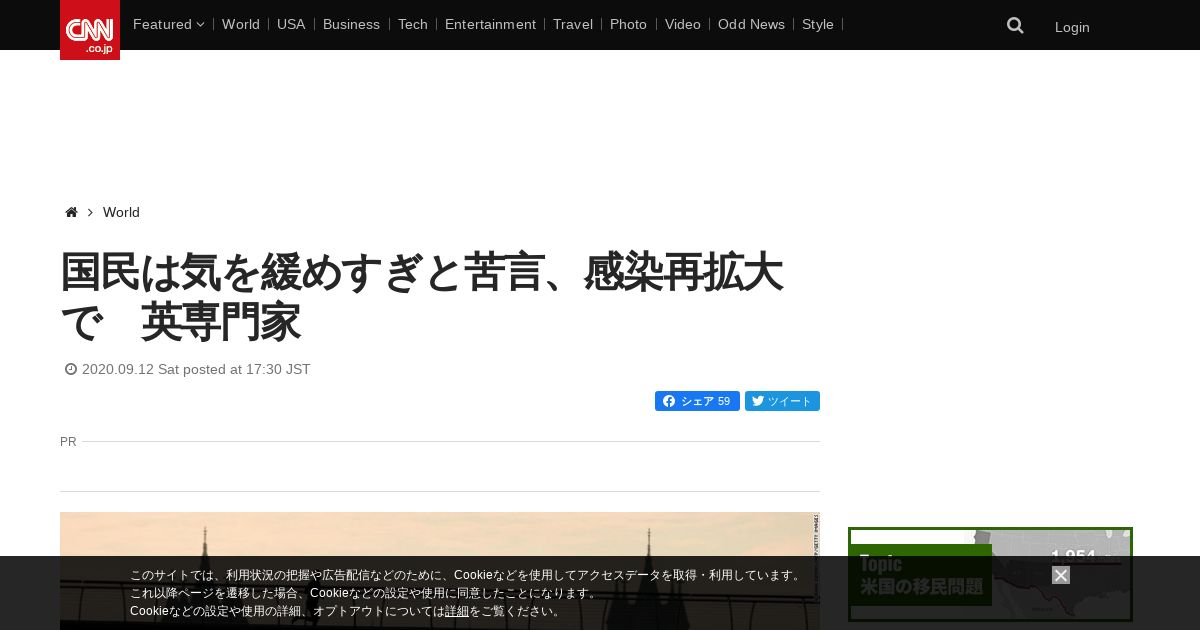Select Odd News in navigation
Screen dimensions: 1200x630
pyautogui.click(x=751, y=24)
